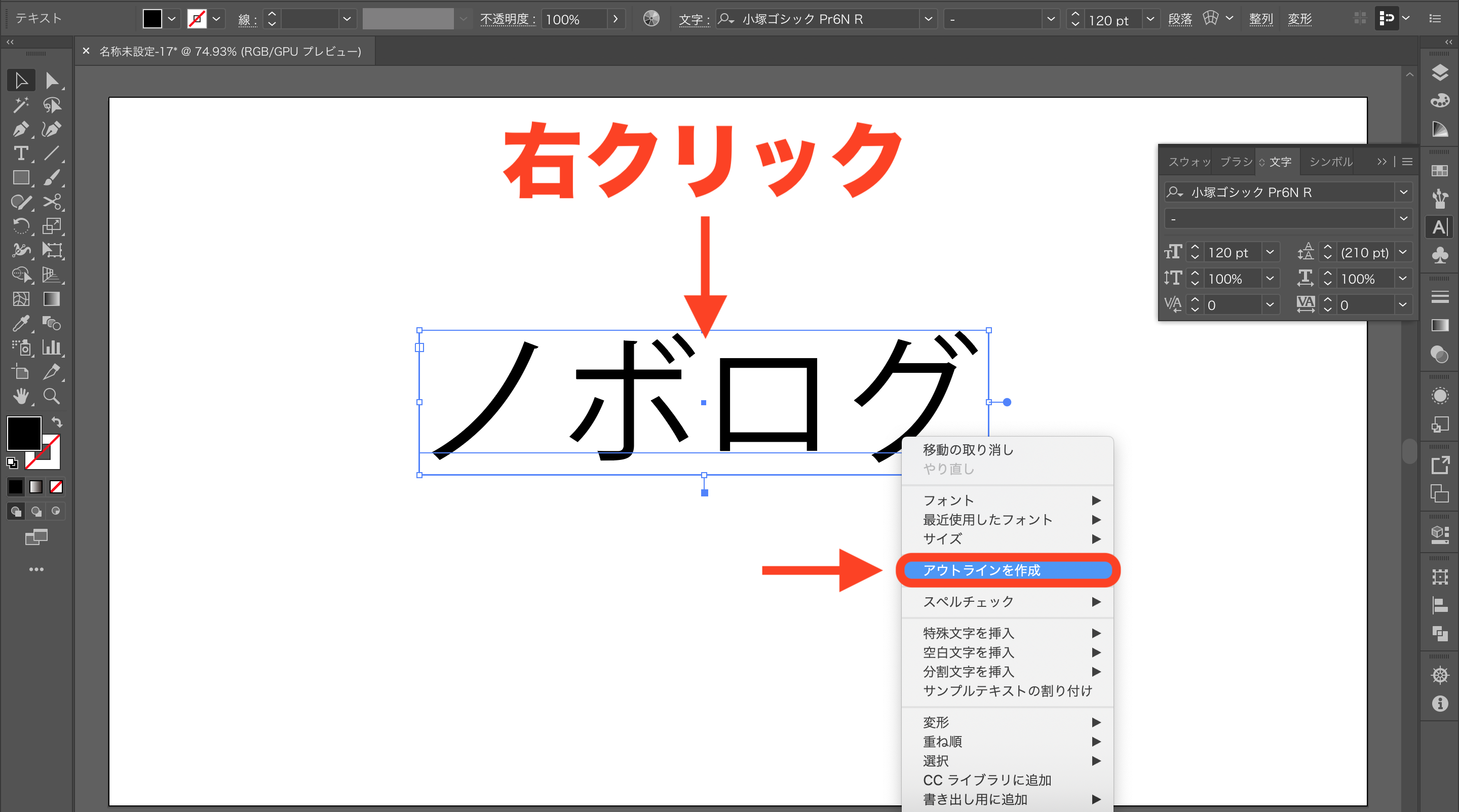Swap fill and stroke colors

(x=57, y=422)
